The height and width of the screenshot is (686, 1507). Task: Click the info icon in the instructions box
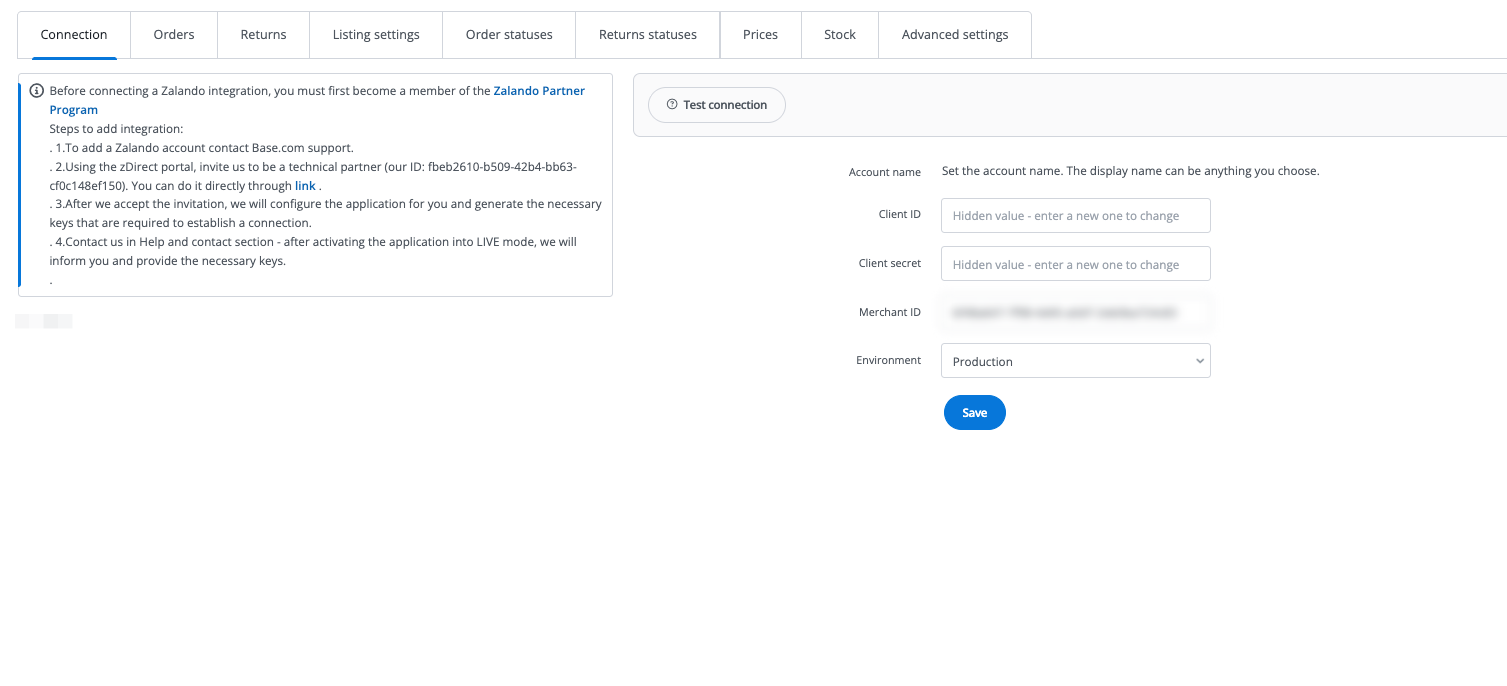pos(37,91)
